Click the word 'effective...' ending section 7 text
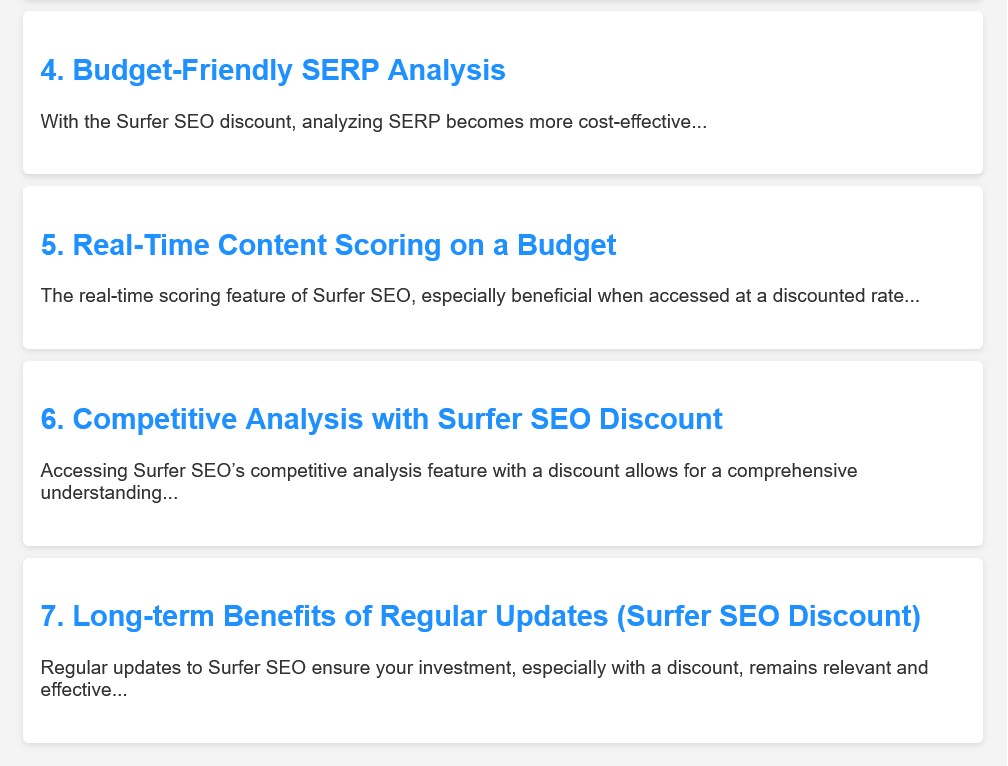Viewport: 1008px width, 766px height. [x=84, y=690]
